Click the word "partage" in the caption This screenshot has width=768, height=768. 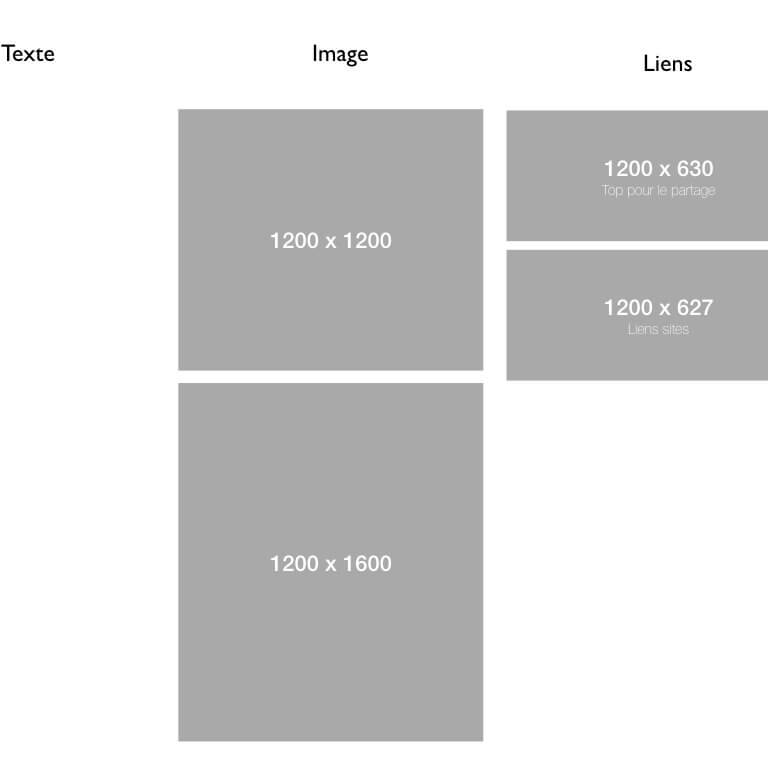pyautogui.click(x=696, y=191)
